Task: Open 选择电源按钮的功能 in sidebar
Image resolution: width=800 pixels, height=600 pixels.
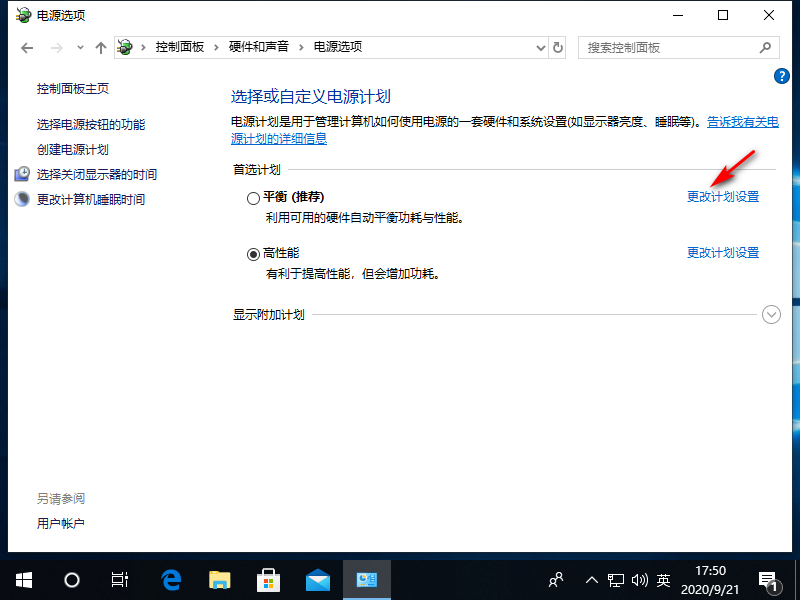Action: 91,124
